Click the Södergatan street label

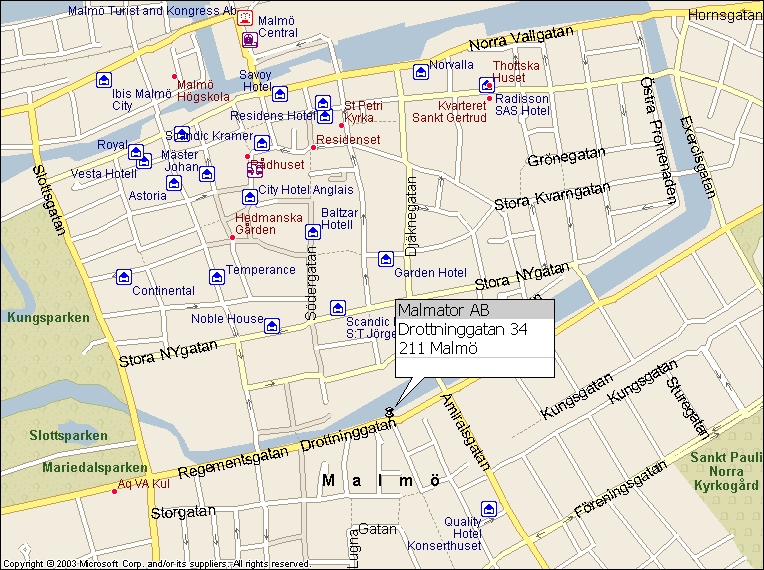click(311, 283)
